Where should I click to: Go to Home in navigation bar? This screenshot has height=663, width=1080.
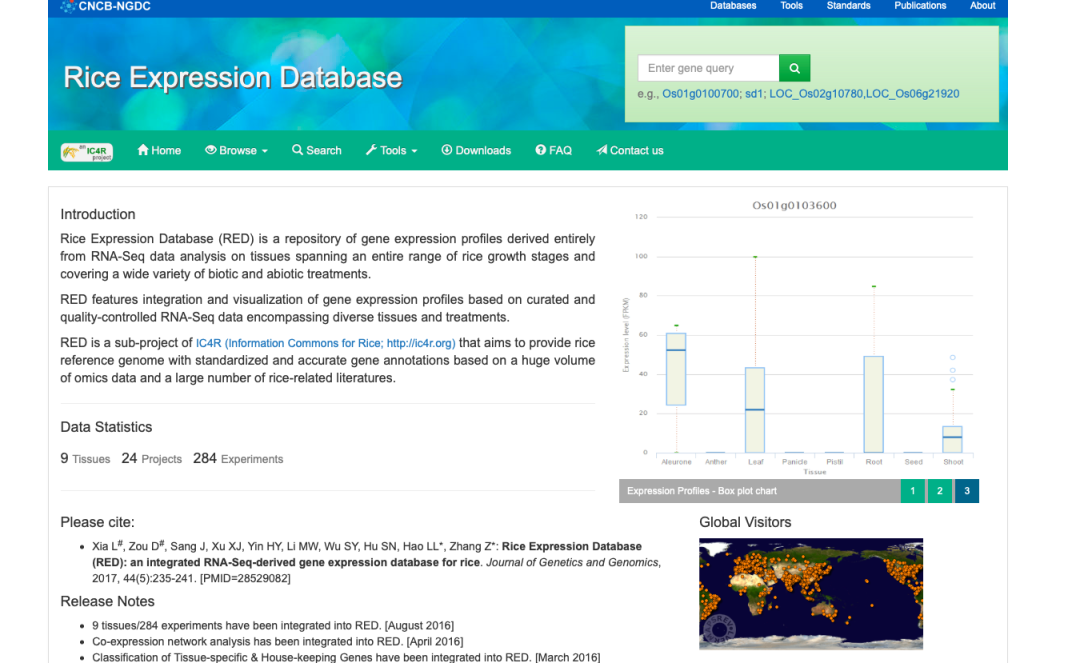(x=159, y=151)
